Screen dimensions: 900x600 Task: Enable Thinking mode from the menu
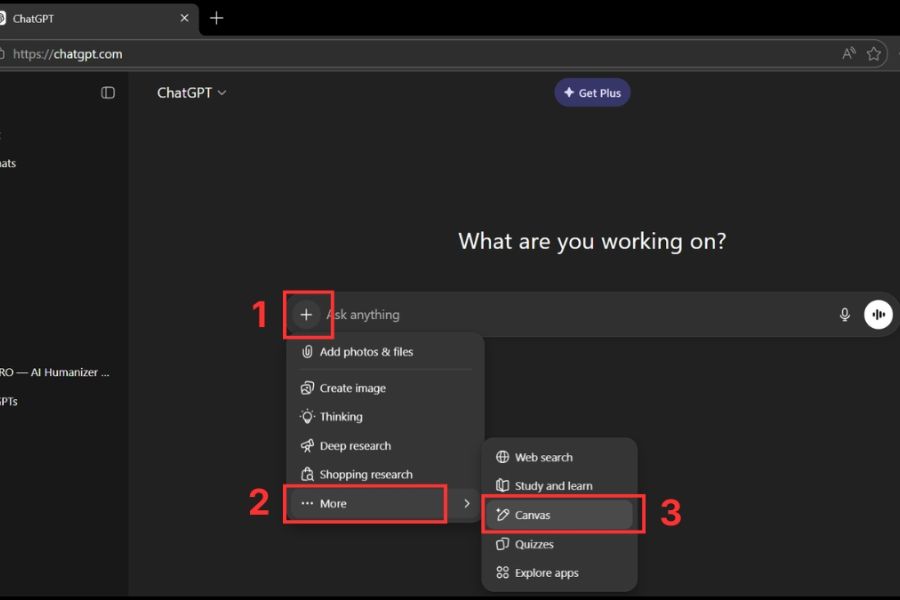[x=341, y=417]
